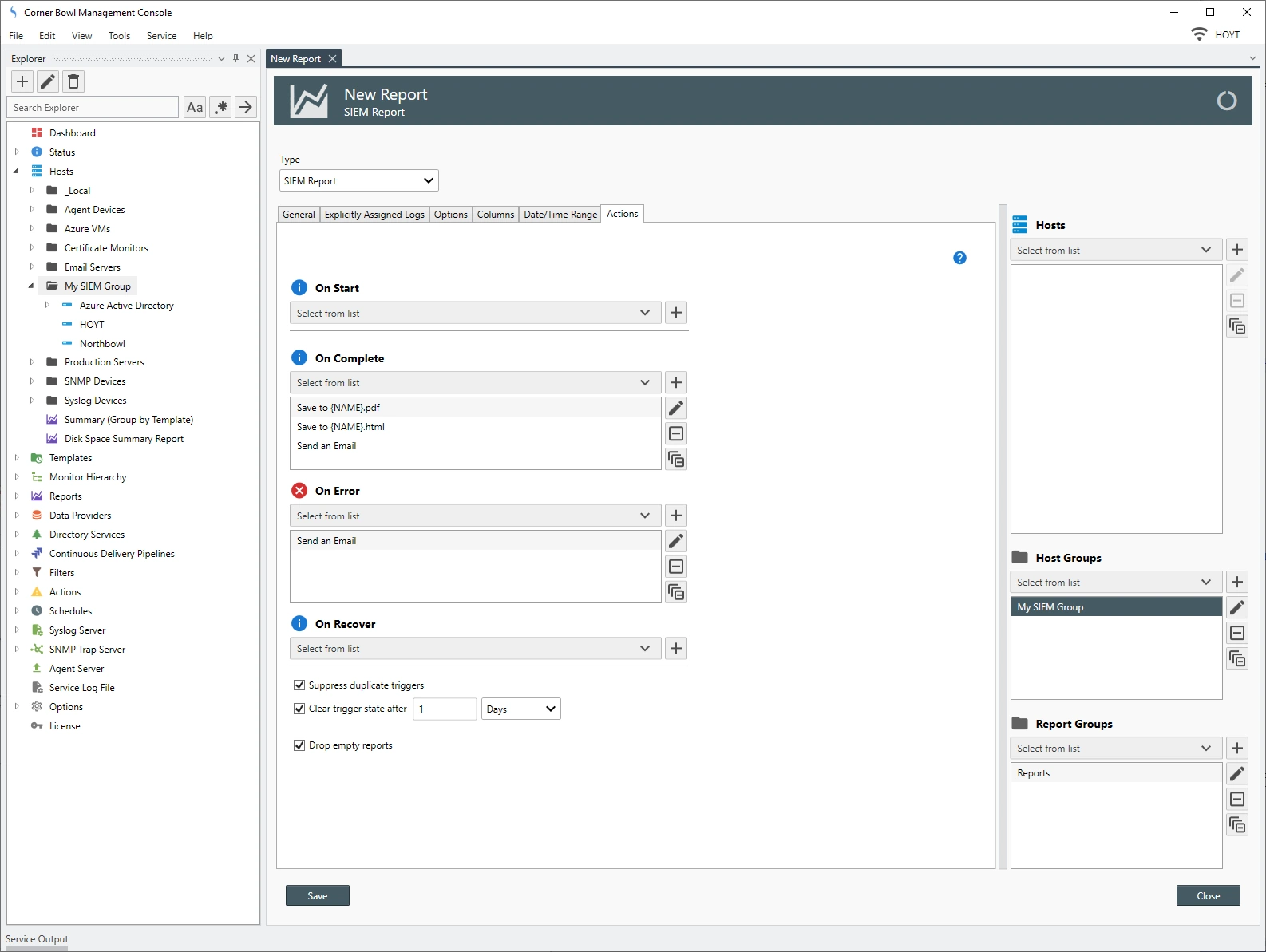Disable Drop empty reports option
The width and height of the screenshot is (1266, 952).
[299, 745]
